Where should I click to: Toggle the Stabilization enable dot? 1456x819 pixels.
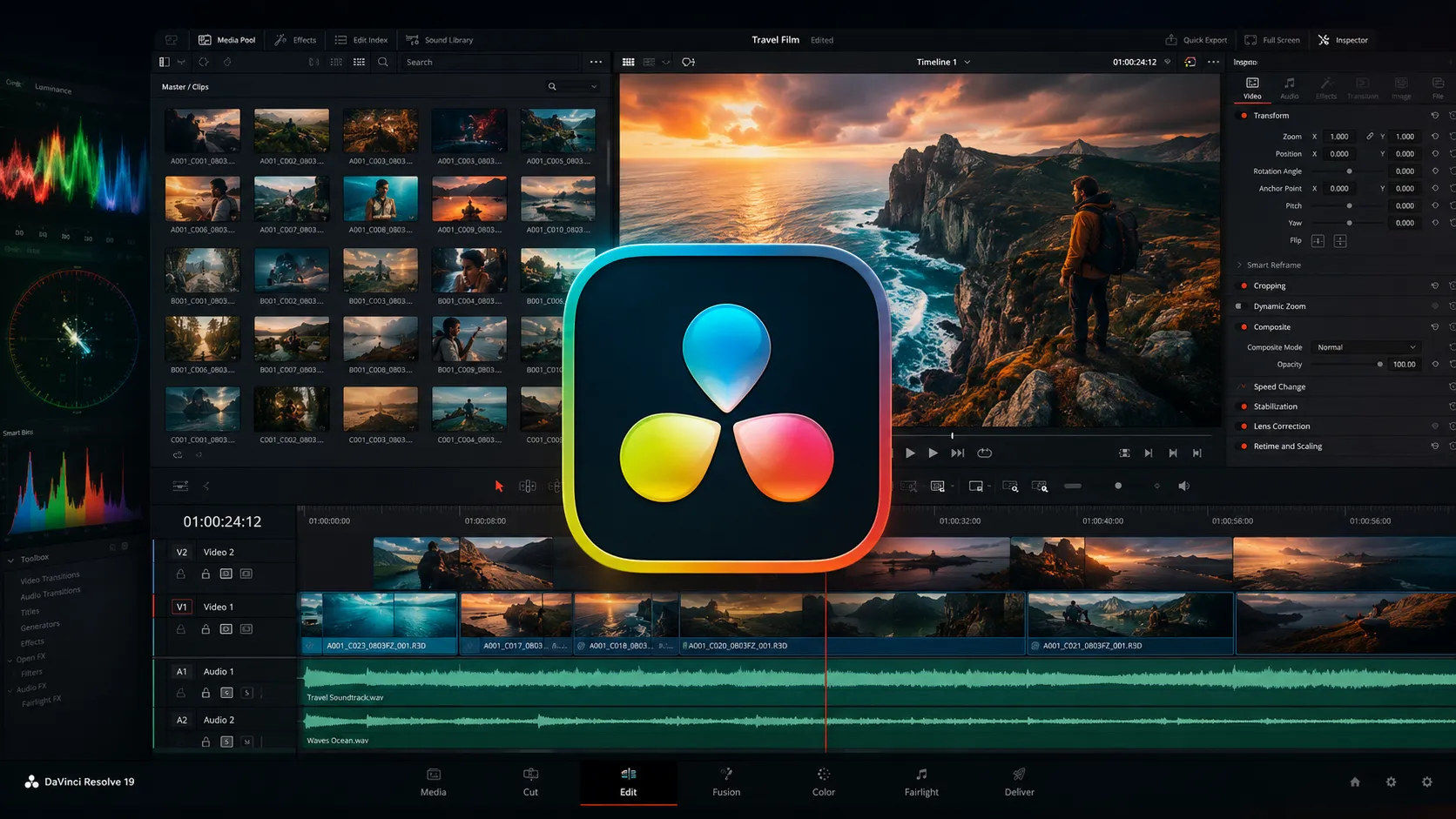[1244, 406]
